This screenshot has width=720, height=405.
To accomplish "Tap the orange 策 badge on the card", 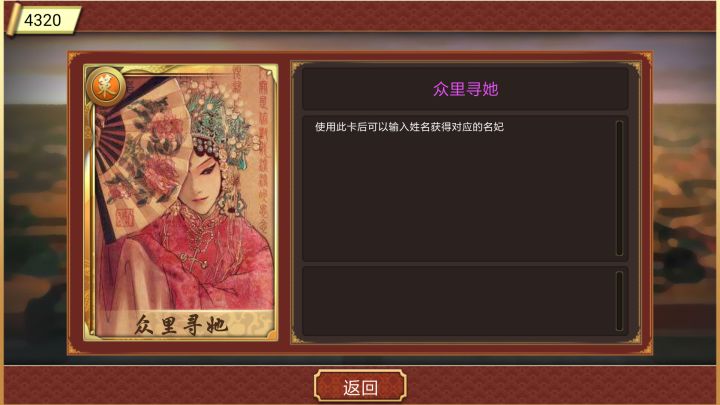I will tap(105, 87).
